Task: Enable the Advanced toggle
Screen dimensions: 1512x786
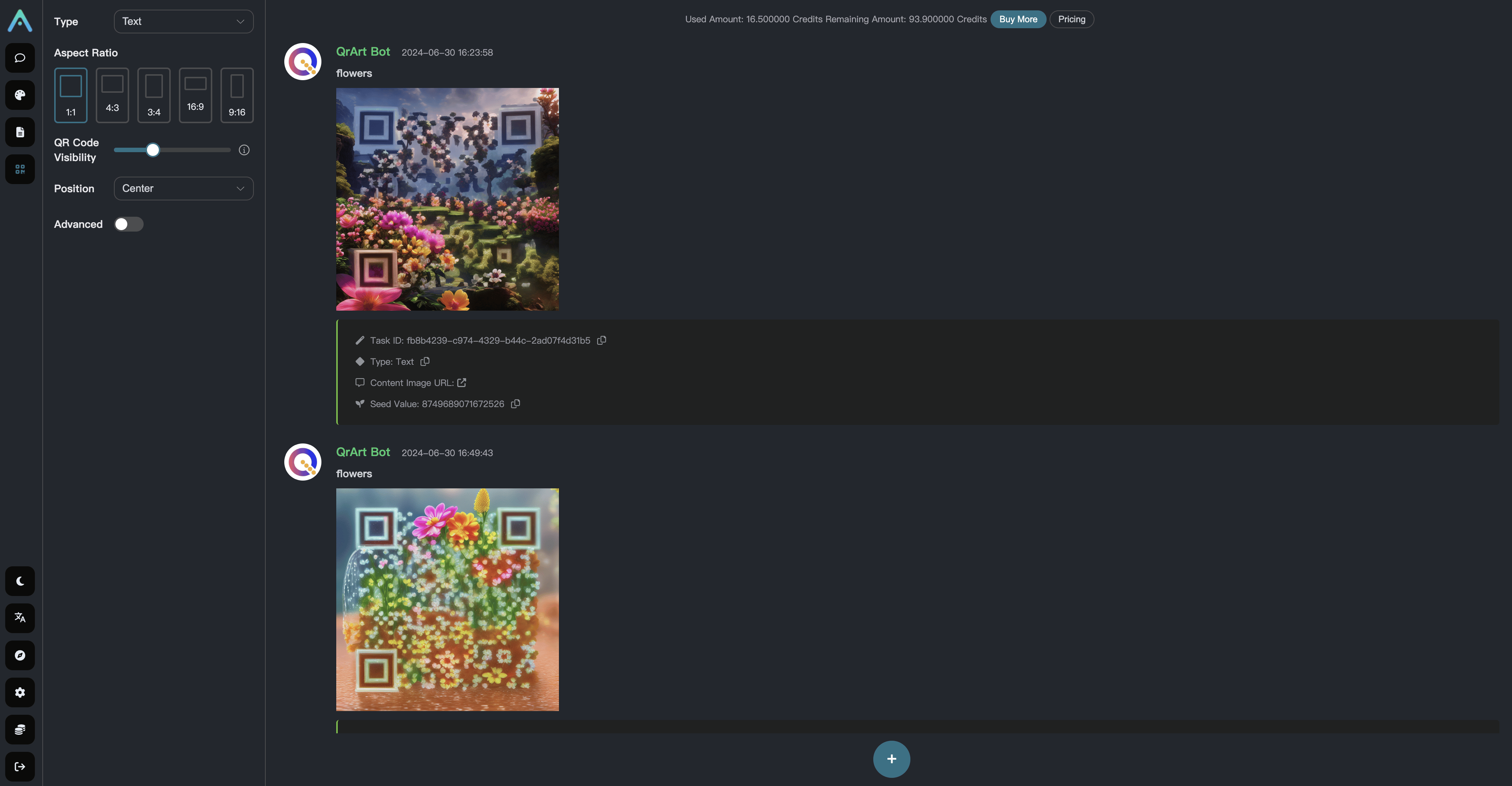Action: coord(128,224)
